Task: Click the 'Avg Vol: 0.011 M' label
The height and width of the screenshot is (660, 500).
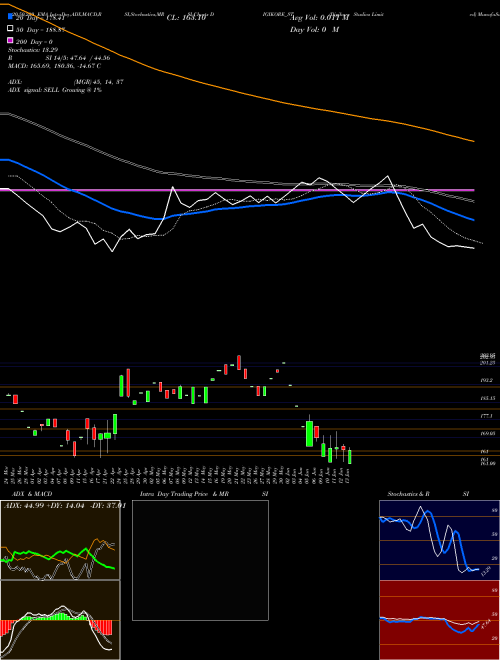Action: pos(319,18)
